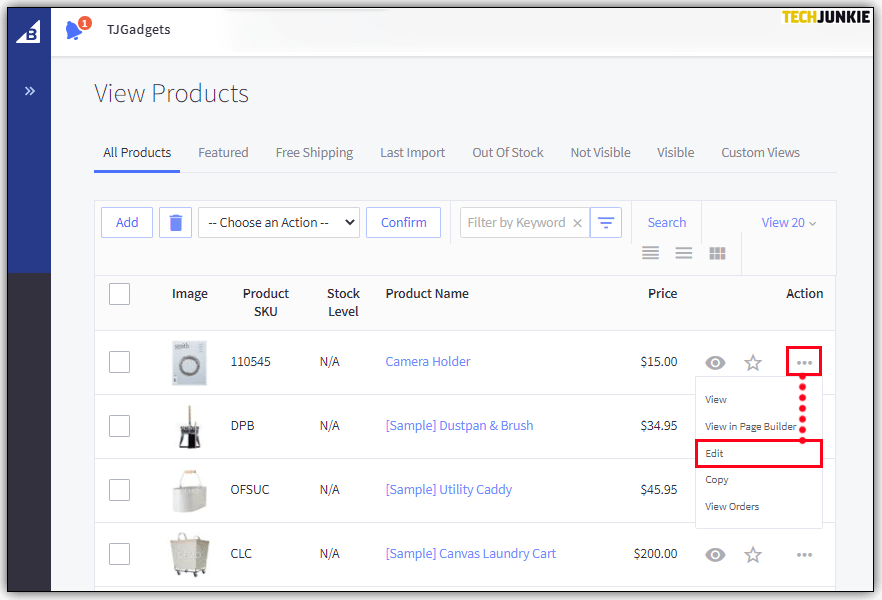Switch to grid view icon

pyautogui.click(x=717, y=253)
